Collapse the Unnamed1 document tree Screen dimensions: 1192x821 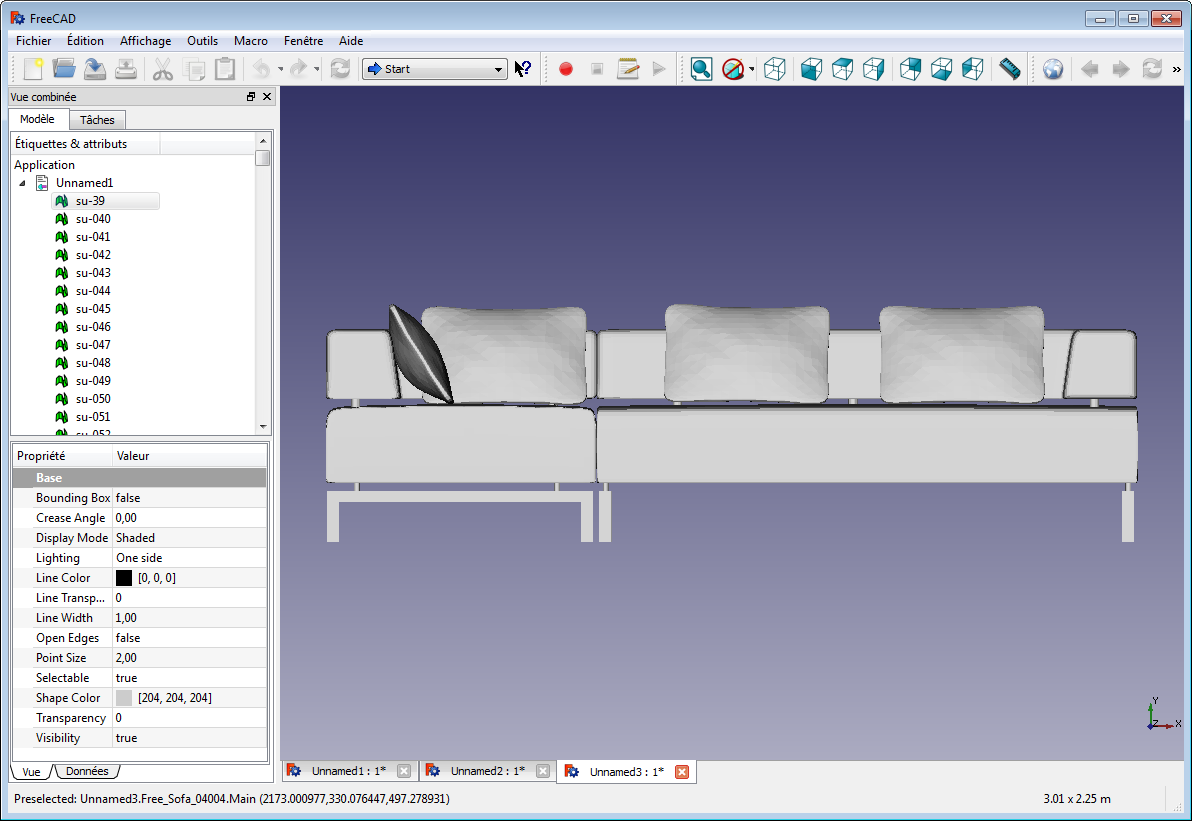(23, 182)
